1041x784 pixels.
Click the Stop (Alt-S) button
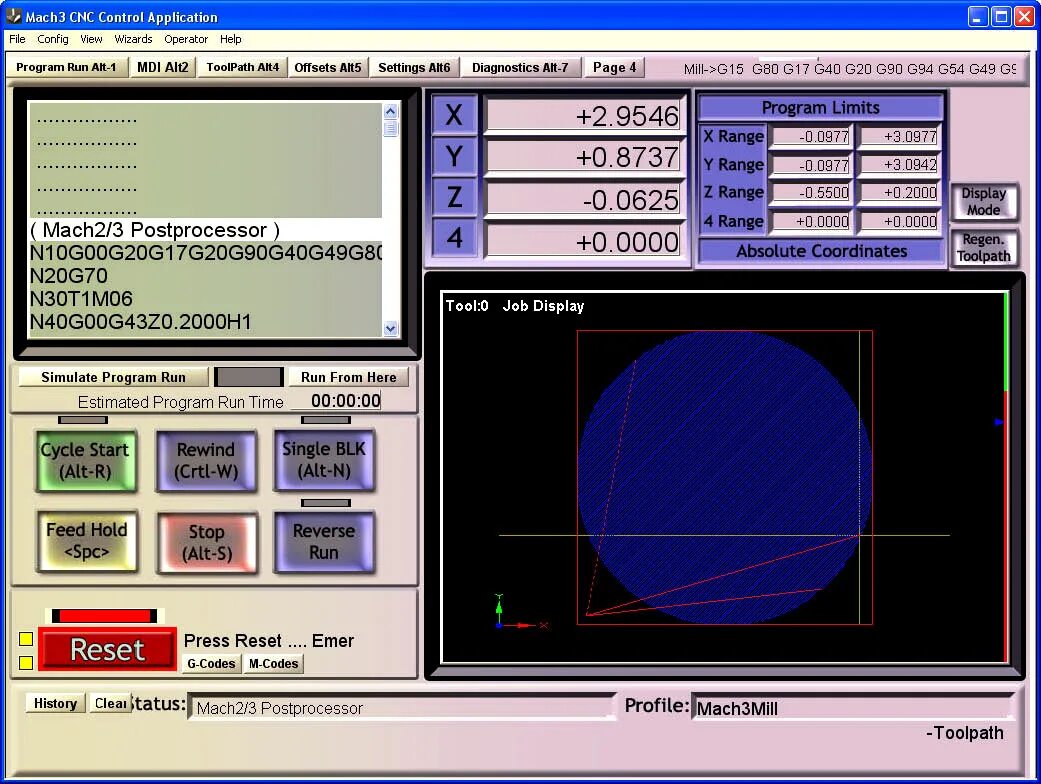[207, 543]
